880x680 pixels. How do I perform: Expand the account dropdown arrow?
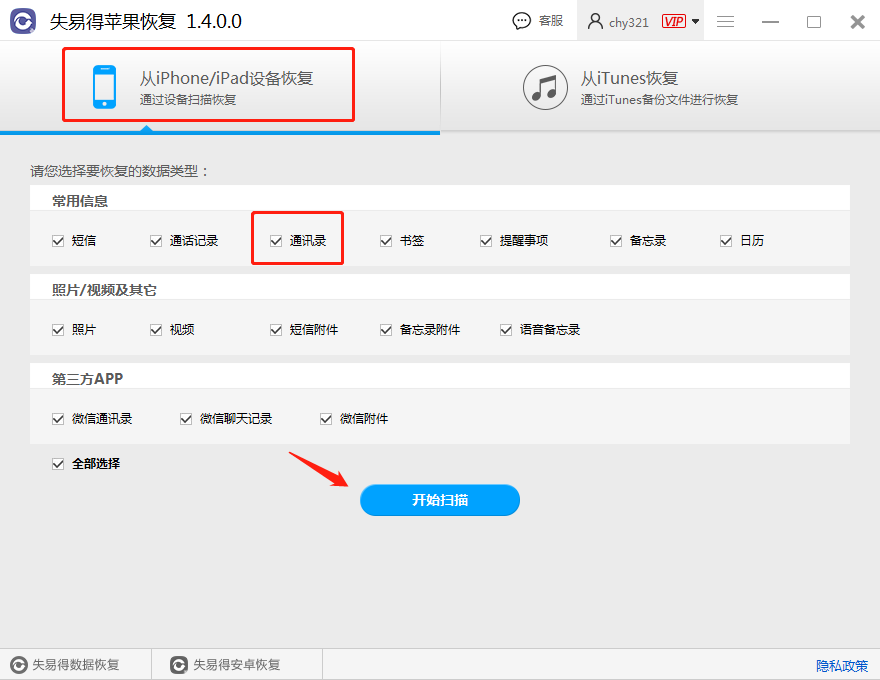(695, 21)
